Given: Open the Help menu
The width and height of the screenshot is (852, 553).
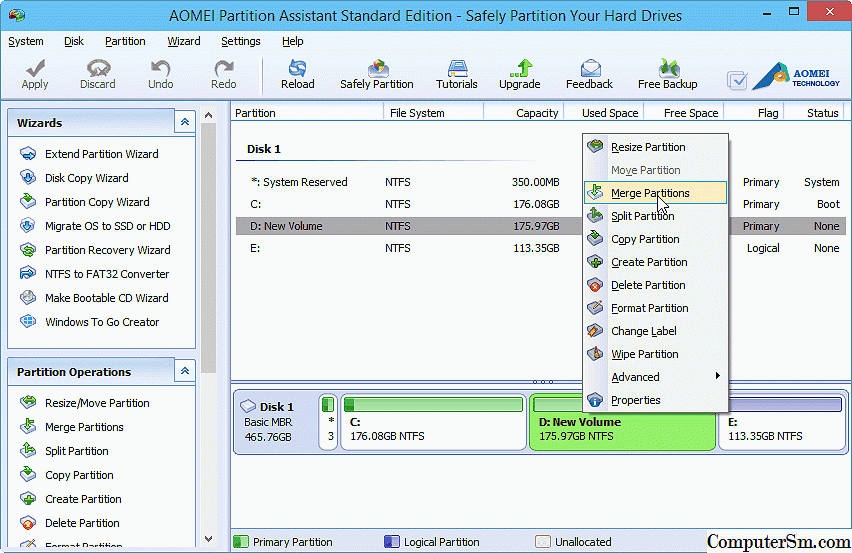Looking at the screenshot, I should [292, 41].
